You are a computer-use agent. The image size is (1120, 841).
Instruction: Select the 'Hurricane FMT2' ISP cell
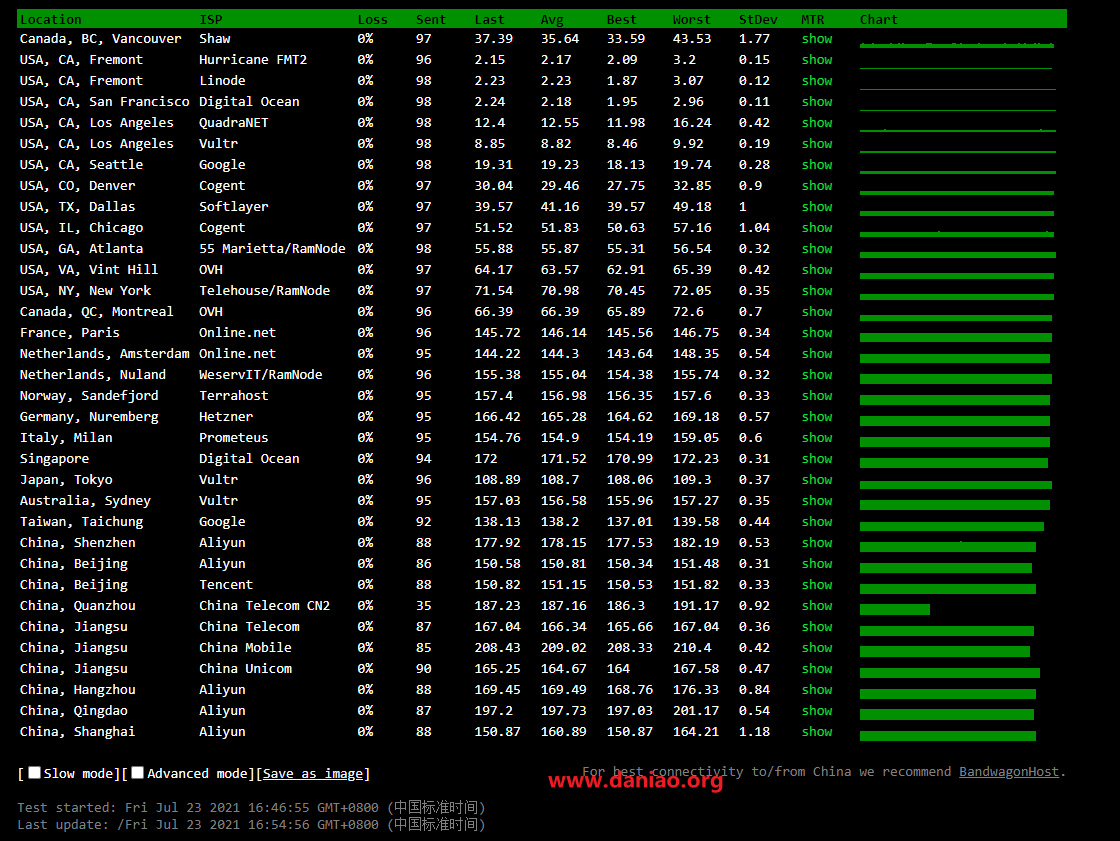[x=253, y=60]
